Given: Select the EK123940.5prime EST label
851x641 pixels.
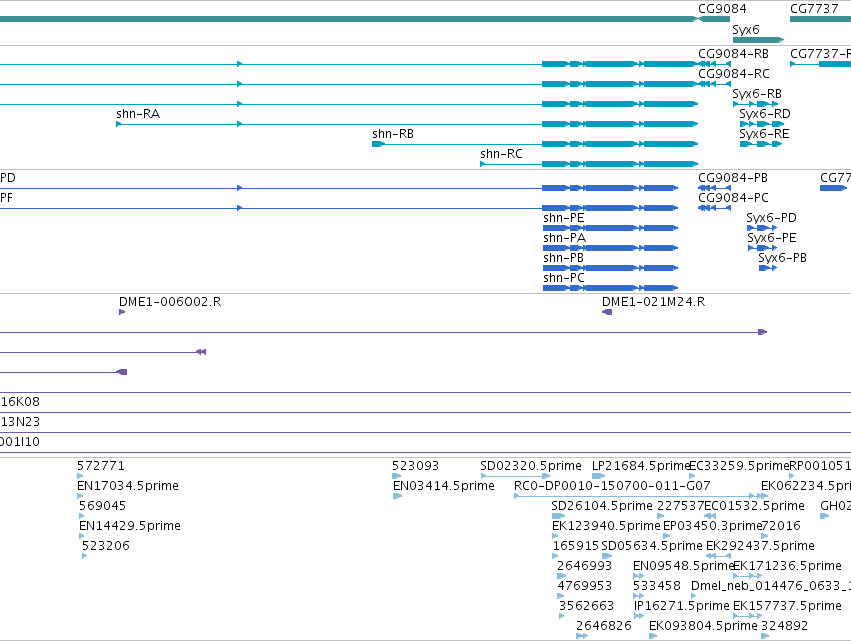Looking at the screenshot, I should pos(606,526).
